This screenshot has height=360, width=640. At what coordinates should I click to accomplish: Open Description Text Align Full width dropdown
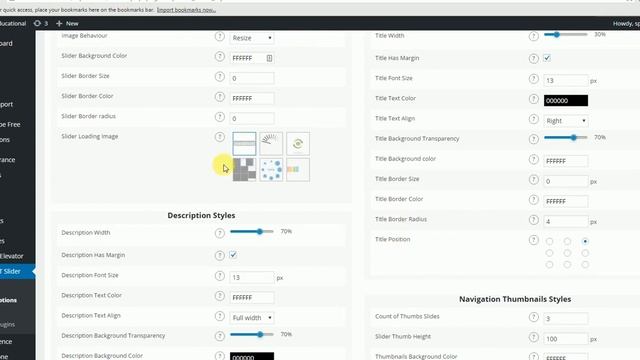point(251,318)
